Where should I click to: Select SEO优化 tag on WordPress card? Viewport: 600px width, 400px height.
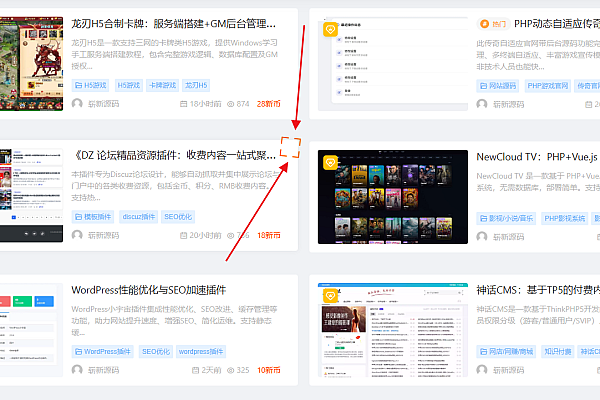click(x=156, y=351)
